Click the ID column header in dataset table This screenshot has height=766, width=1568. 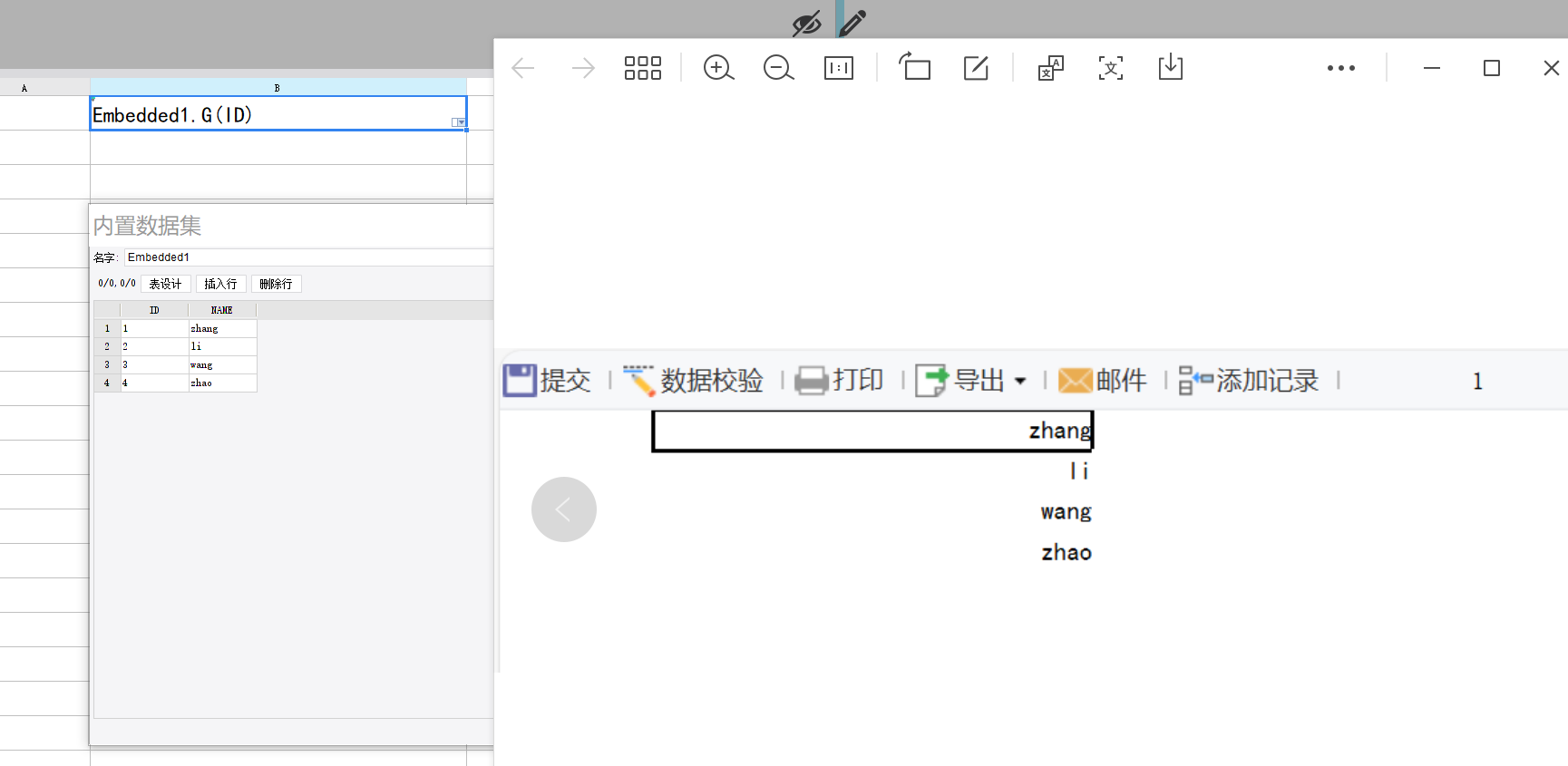click(x=154, y=310)
